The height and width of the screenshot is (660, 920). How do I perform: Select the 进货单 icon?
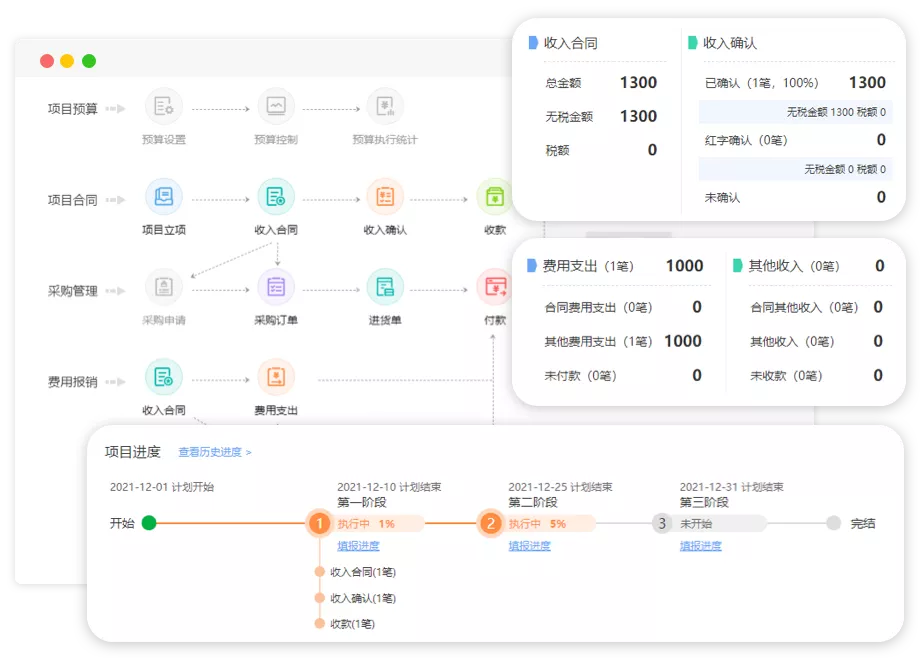click(x=385, y=287)
